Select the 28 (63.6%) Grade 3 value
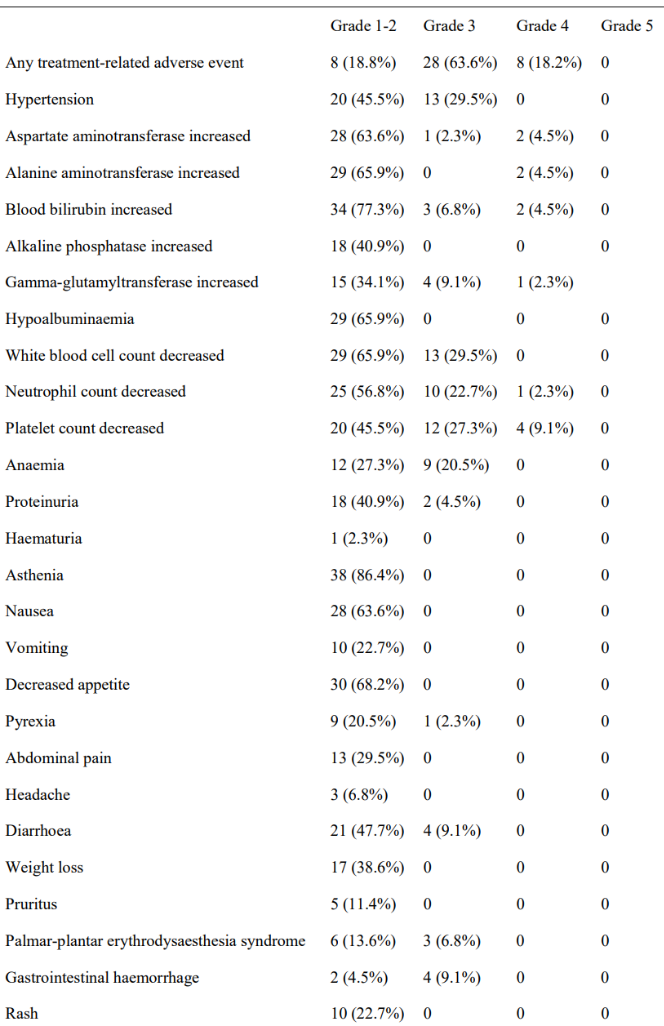 [x=460, y=63]
